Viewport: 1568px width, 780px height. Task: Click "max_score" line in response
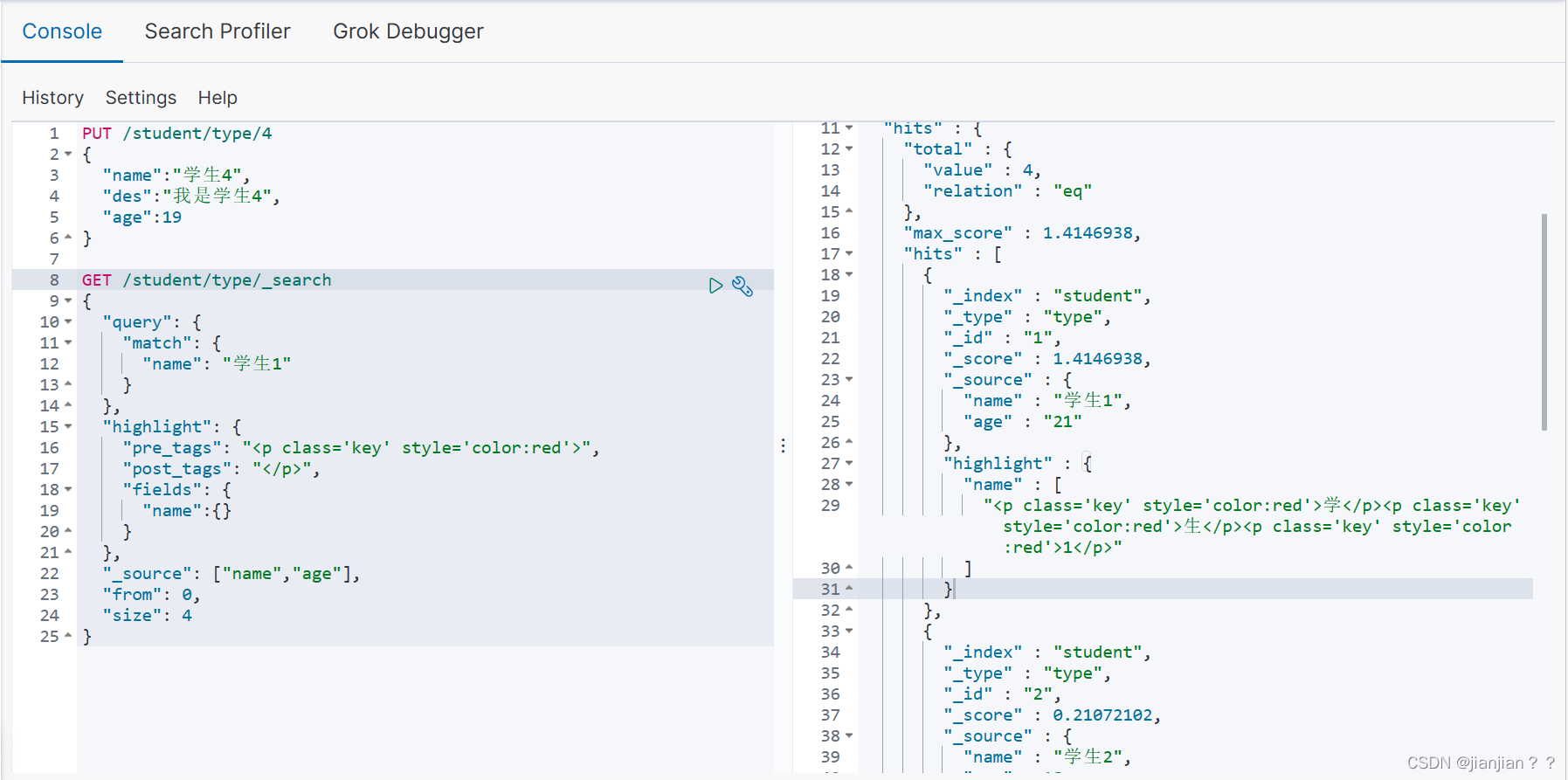pos(1022,233)
